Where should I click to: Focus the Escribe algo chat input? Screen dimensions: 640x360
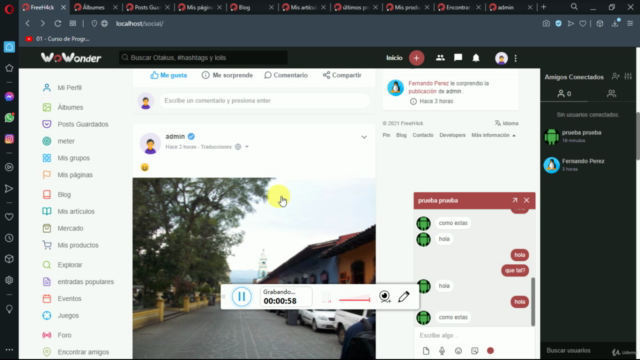(x=474, y=335)
